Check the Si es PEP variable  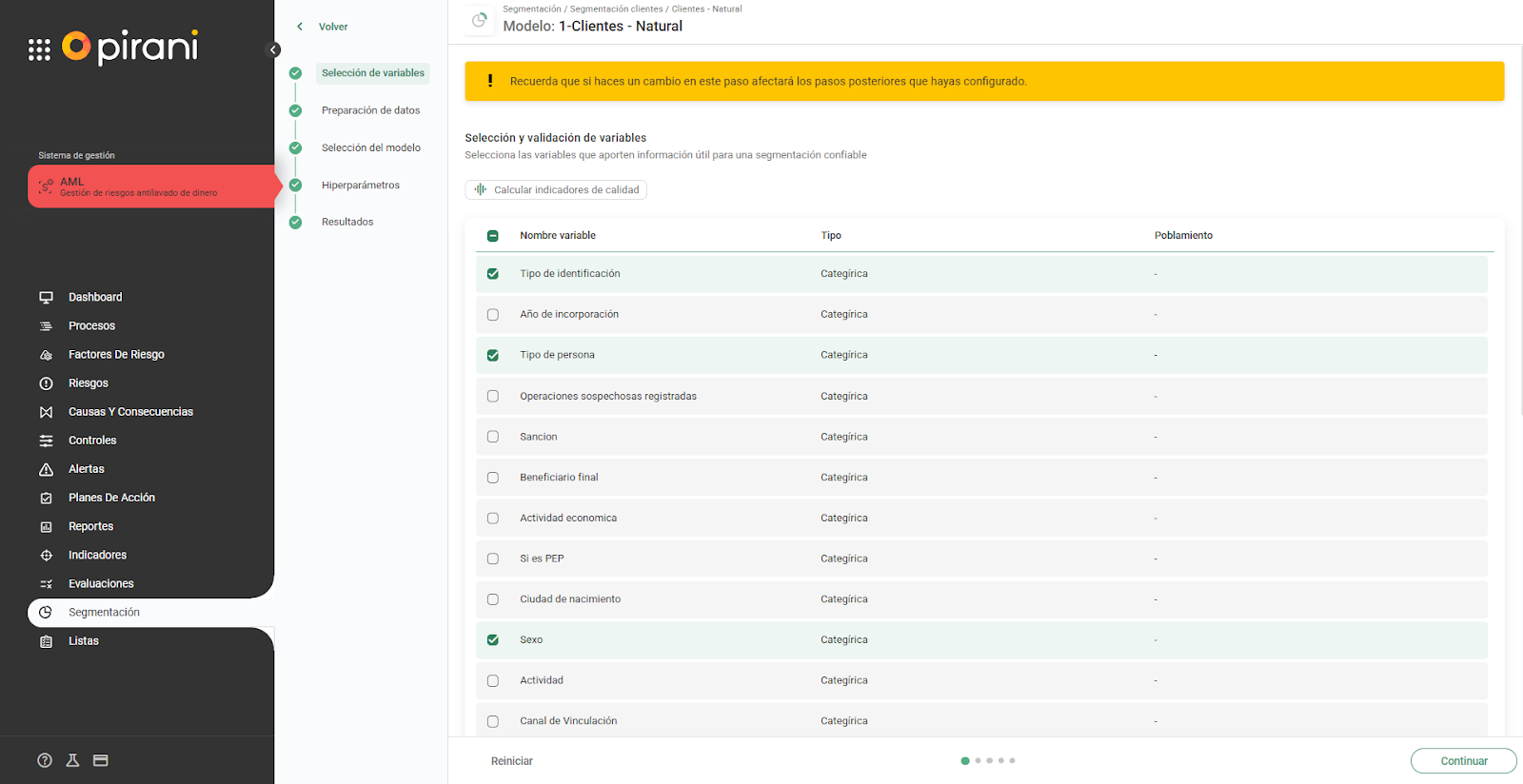pyautogui.click(x=493, y=559)
